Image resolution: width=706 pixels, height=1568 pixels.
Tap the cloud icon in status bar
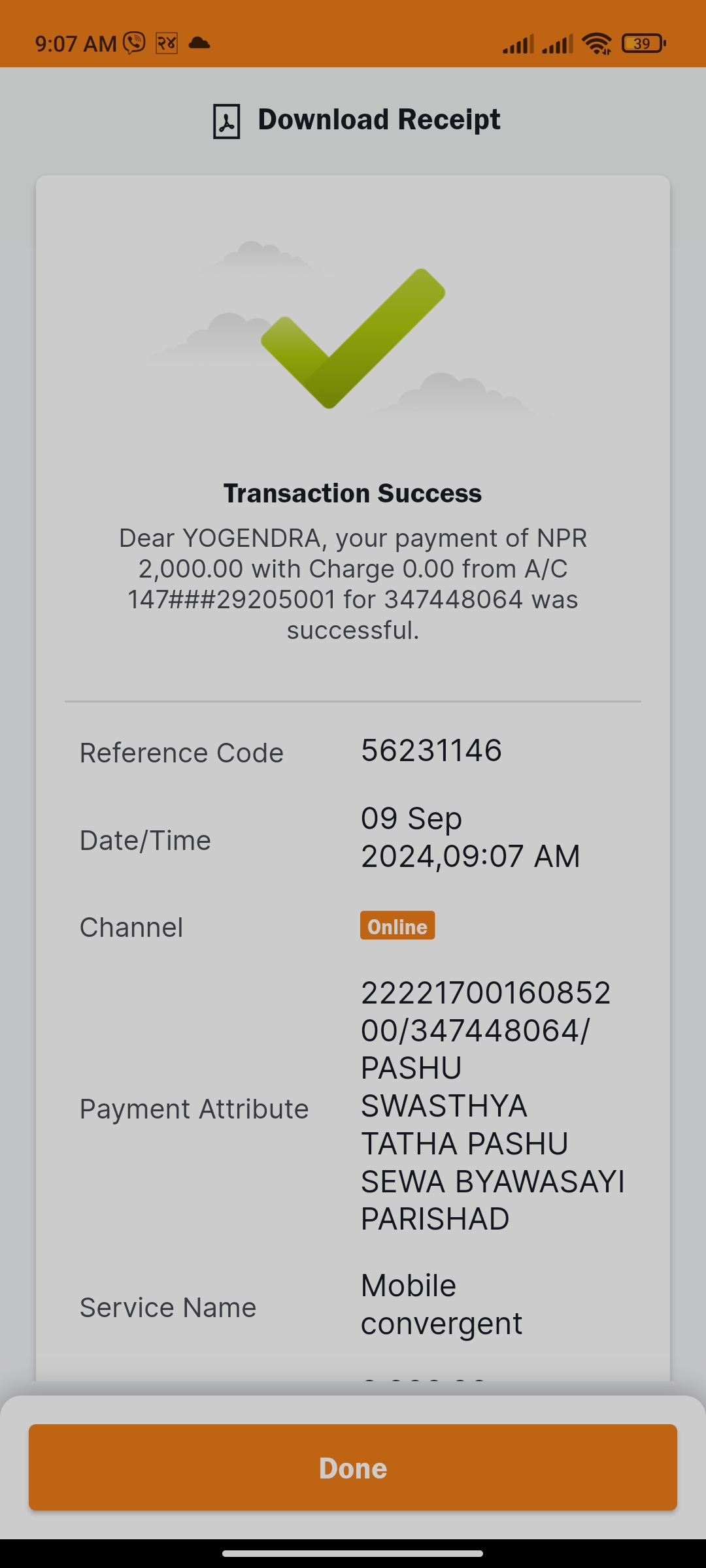(x=199, y=43)
